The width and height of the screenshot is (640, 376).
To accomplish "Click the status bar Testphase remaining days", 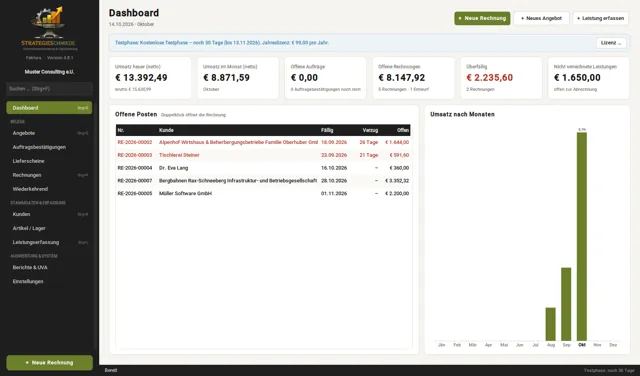I will (x=609, y=371).
